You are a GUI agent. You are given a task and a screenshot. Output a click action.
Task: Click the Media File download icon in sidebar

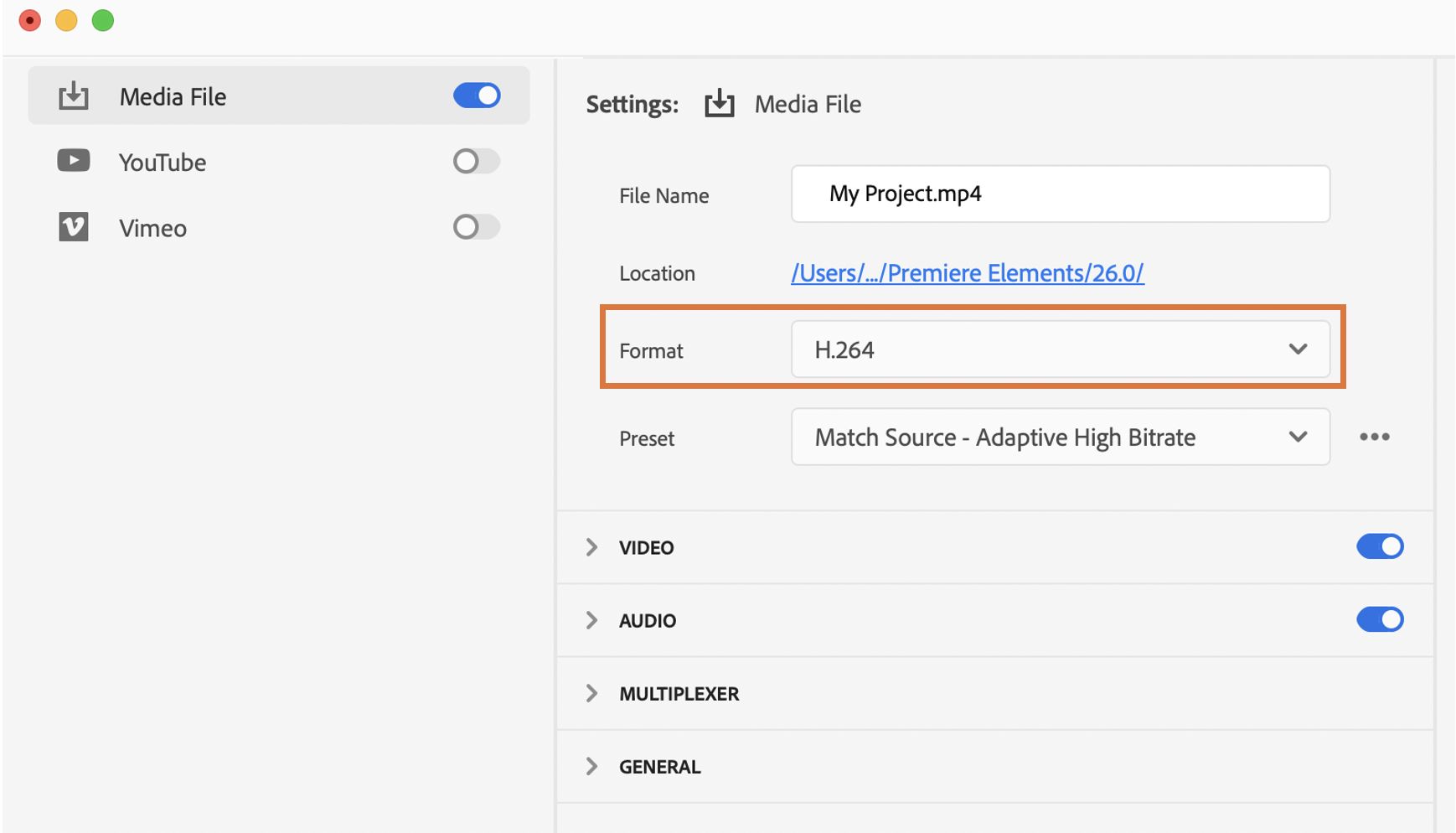pos(74,96)
